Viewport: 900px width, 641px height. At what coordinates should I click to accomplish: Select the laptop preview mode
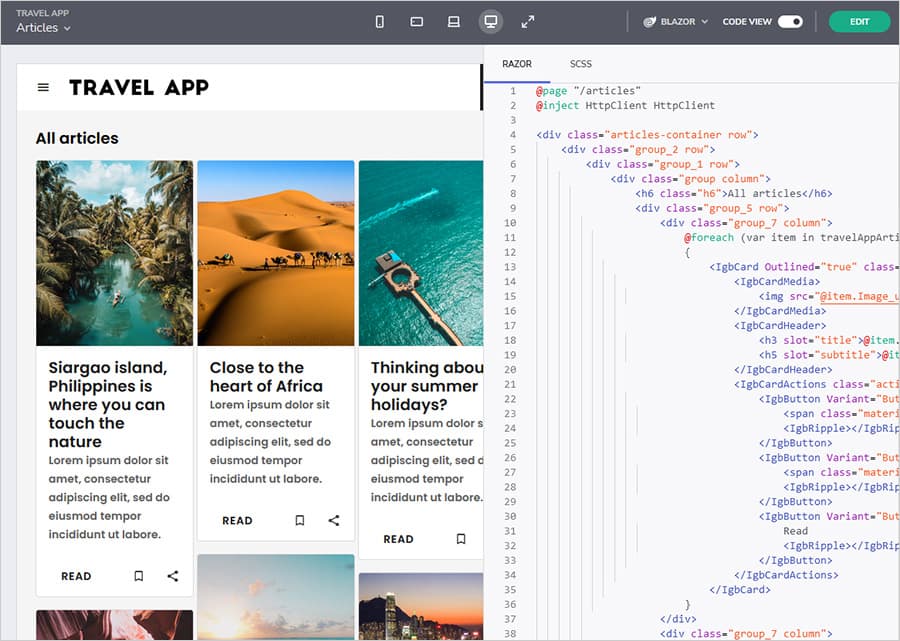453,21
